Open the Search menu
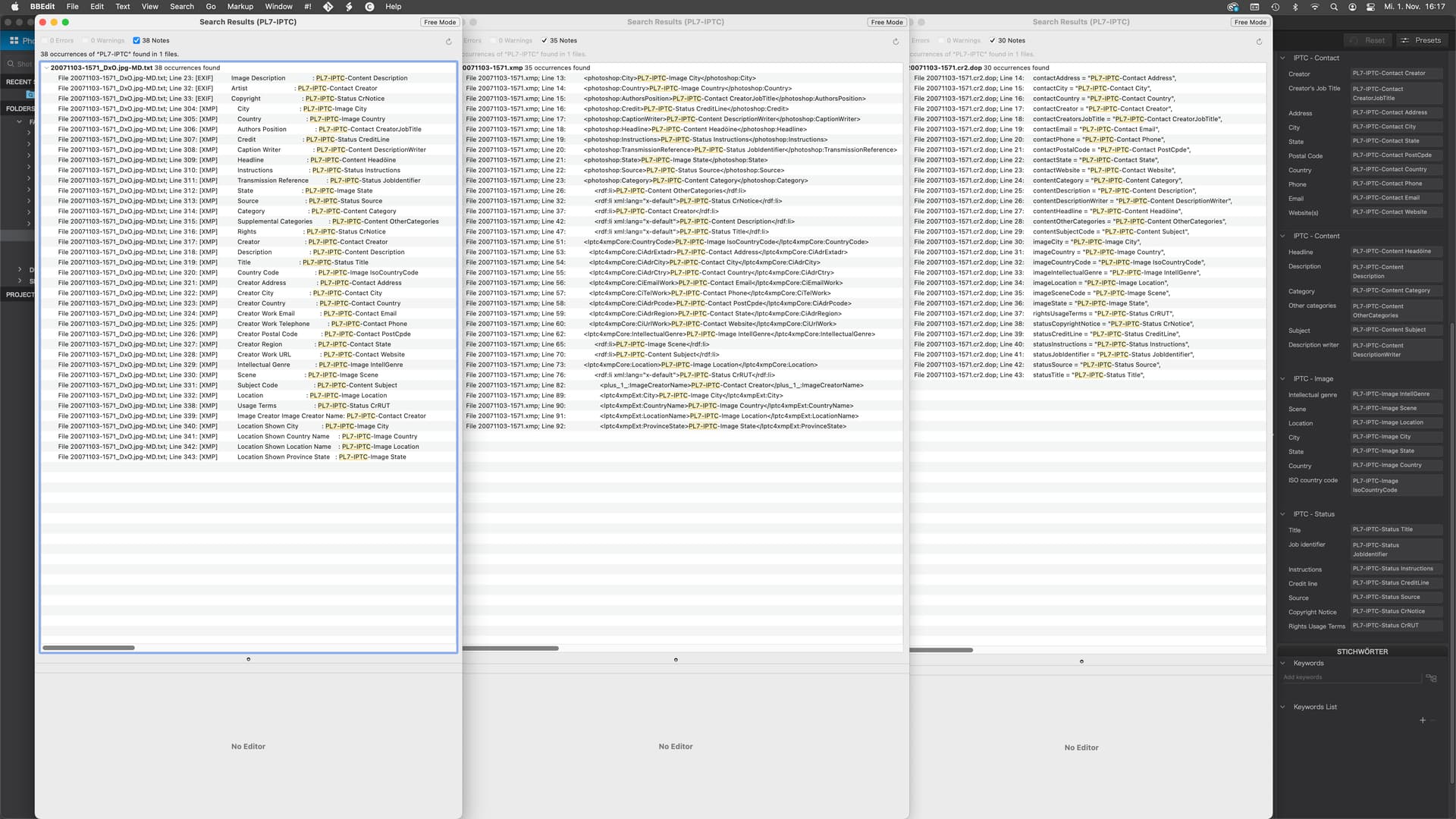This screenshot has width=1456, height=819. click(x=181, y=7)
